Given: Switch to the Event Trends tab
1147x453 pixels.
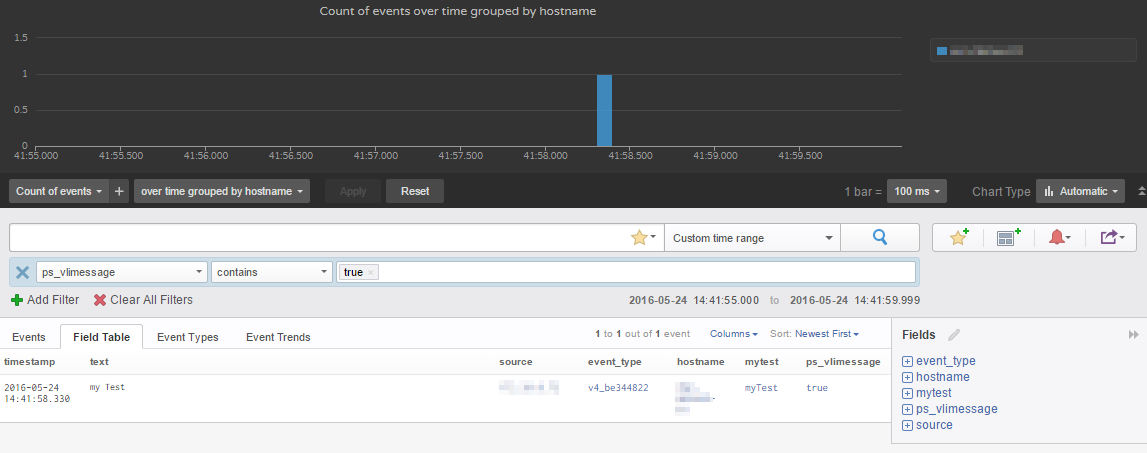Looking at the screenshot, I should tap(278, 337).
